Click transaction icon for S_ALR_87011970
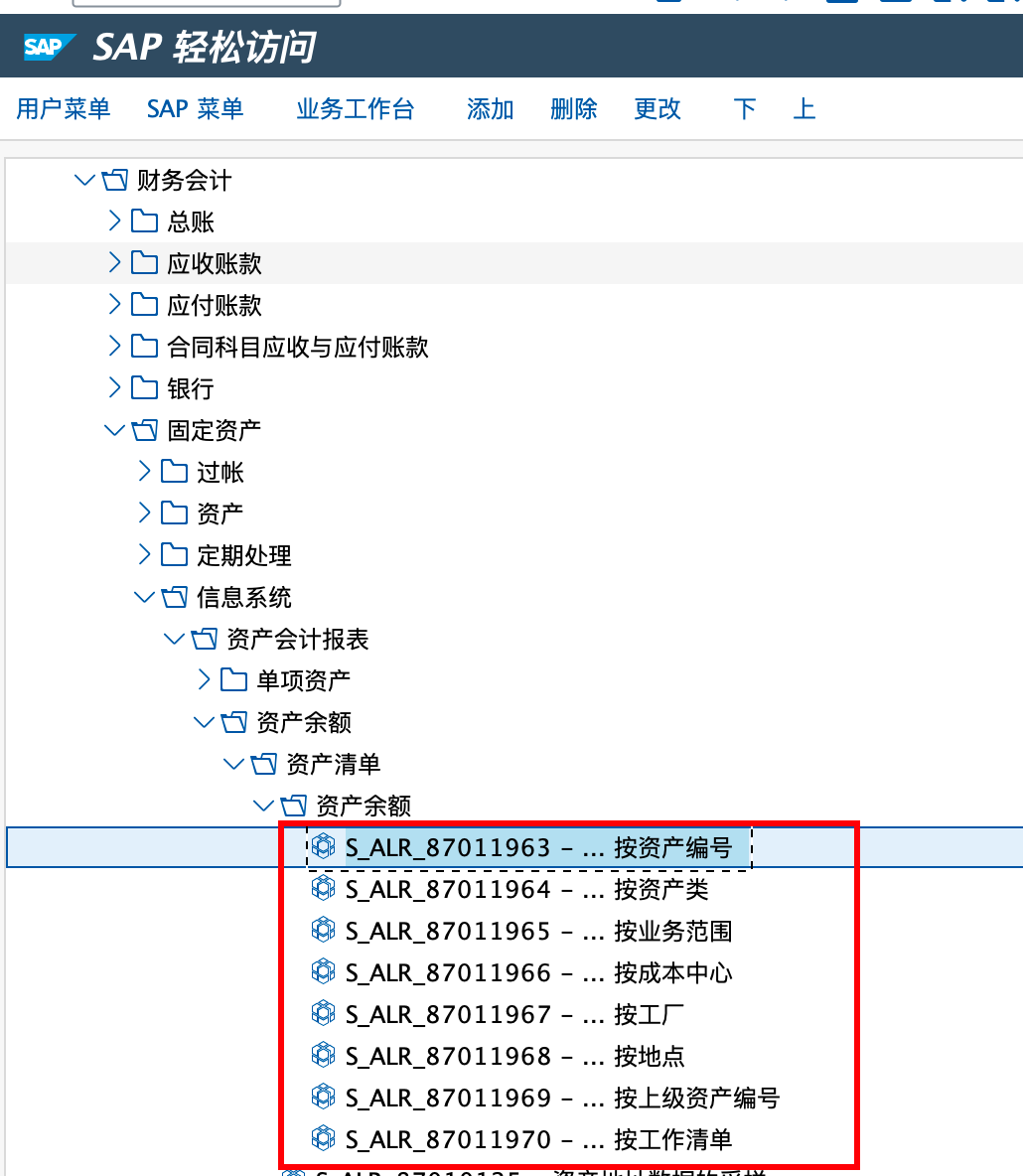The height and width of the screenshot is (1176, 1023). pos(323,1138)
